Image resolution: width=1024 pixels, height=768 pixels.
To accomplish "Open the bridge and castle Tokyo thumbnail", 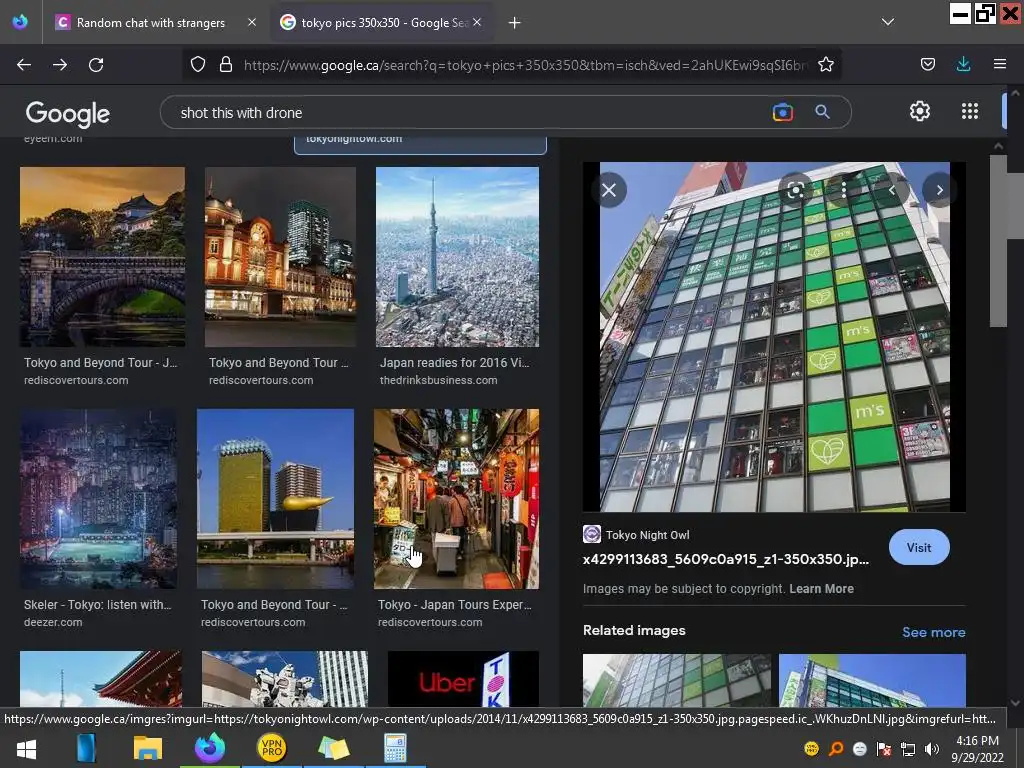I will pos(103,257).
